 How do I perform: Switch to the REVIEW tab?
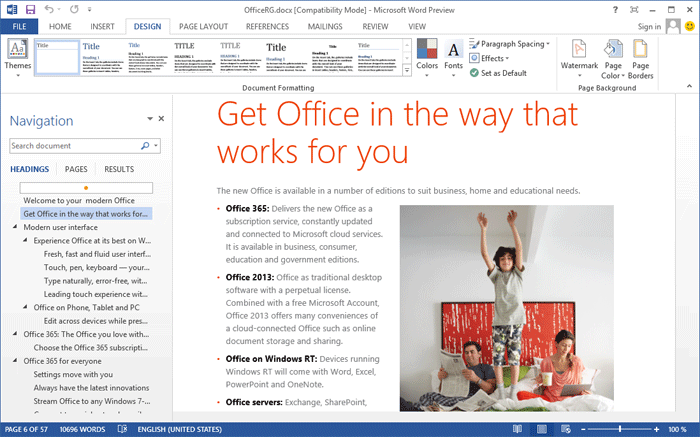coord(375,26)
